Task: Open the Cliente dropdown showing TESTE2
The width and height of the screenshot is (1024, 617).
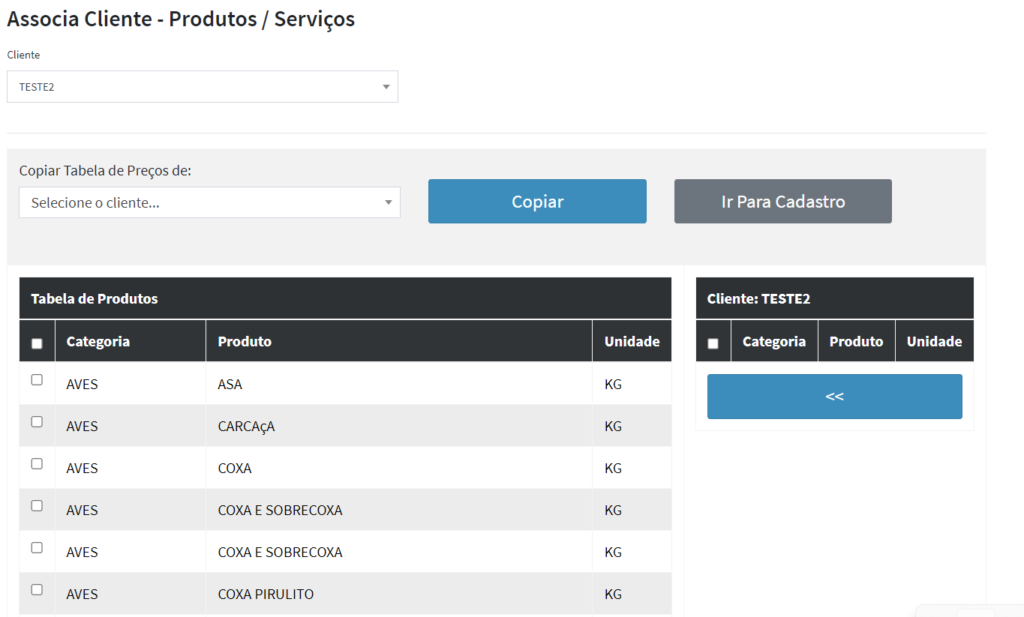Action: 202,87
